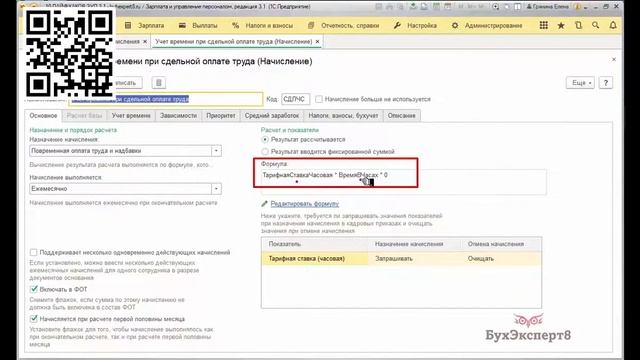Click the pencil icon beside Редактировать формулу
The image size is (640, 360).
pos(264,204)
